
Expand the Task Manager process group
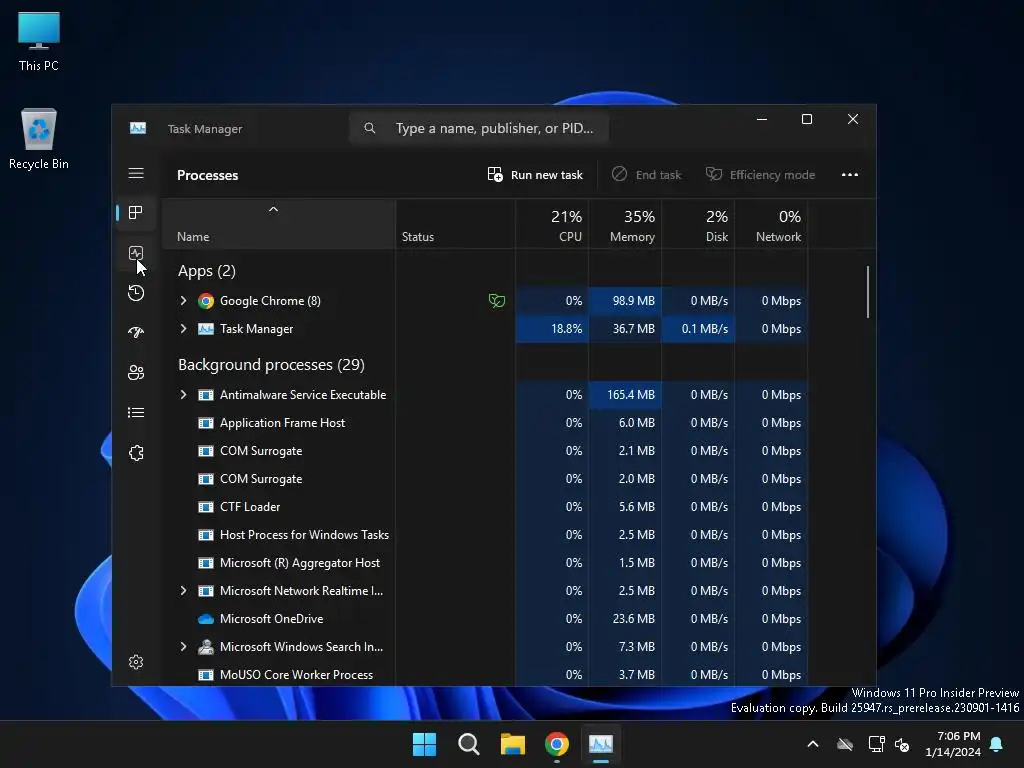click(x=184, y=328)
